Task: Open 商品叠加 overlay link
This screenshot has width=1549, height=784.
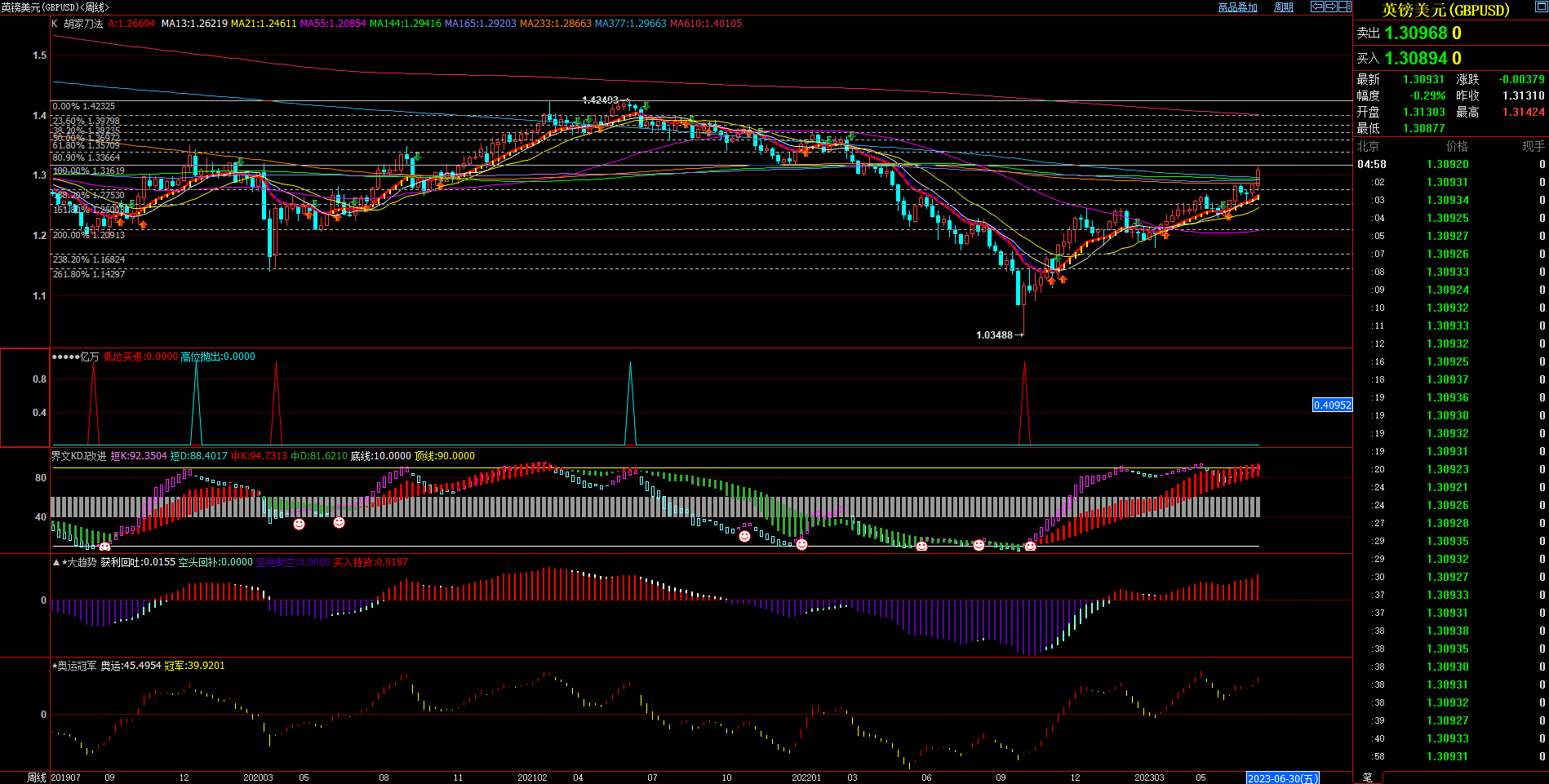Action: click(x=1237, y=7)
